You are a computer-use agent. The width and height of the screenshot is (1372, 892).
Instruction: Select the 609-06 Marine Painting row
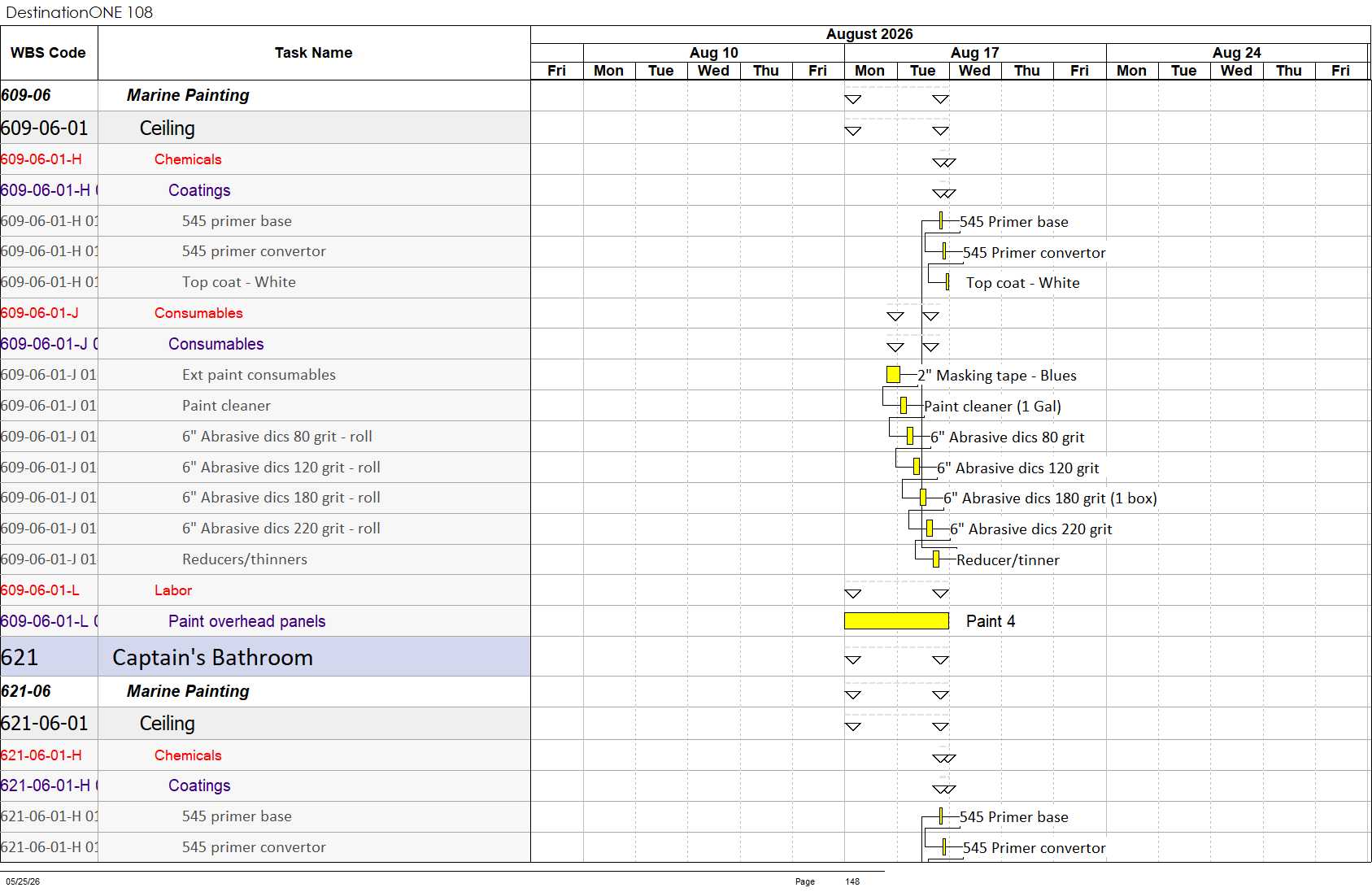tap(265, 95)
